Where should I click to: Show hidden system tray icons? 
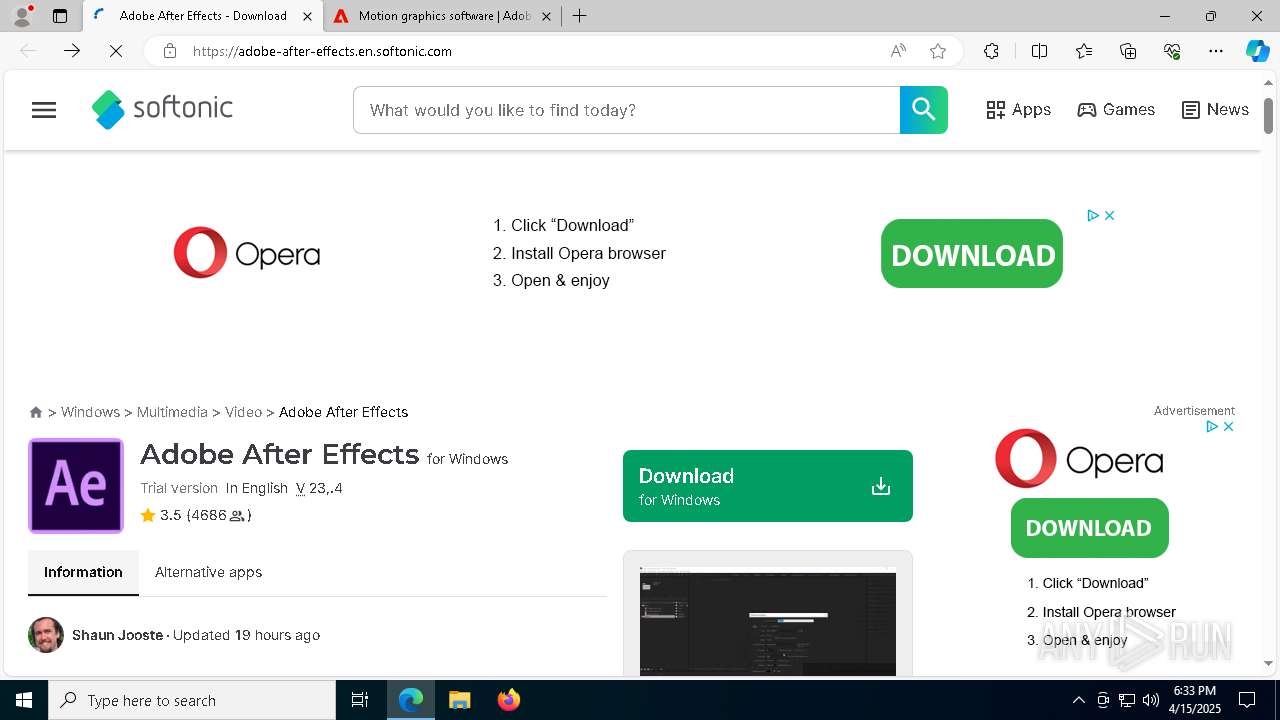tap(1078, 700)
